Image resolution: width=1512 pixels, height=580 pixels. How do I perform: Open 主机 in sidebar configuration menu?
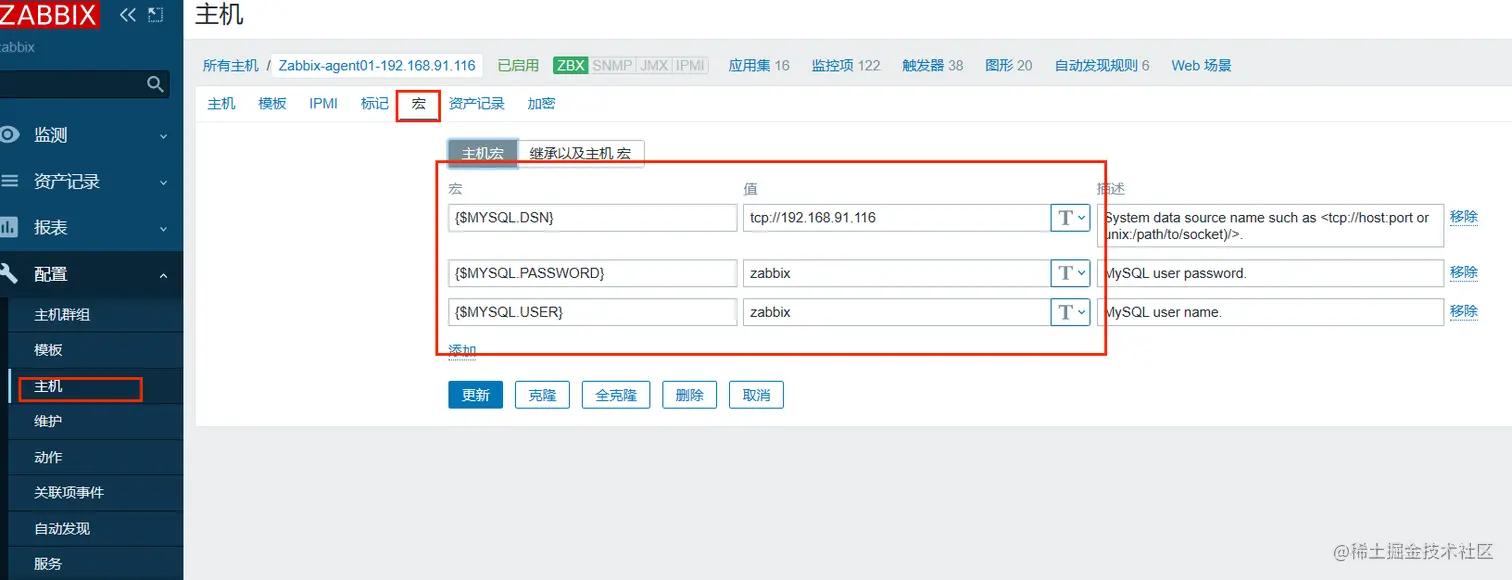point(48,386)
